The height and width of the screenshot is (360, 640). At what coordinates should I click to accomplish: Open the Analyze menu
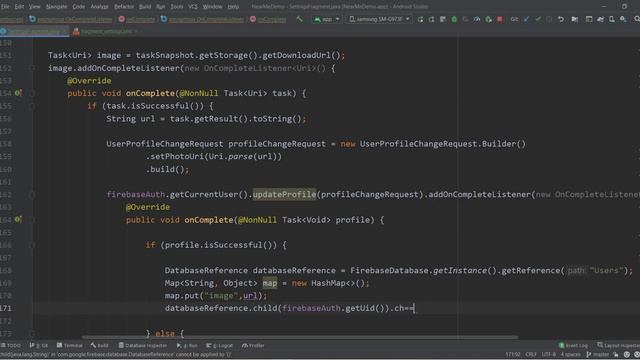coord(100,7)
